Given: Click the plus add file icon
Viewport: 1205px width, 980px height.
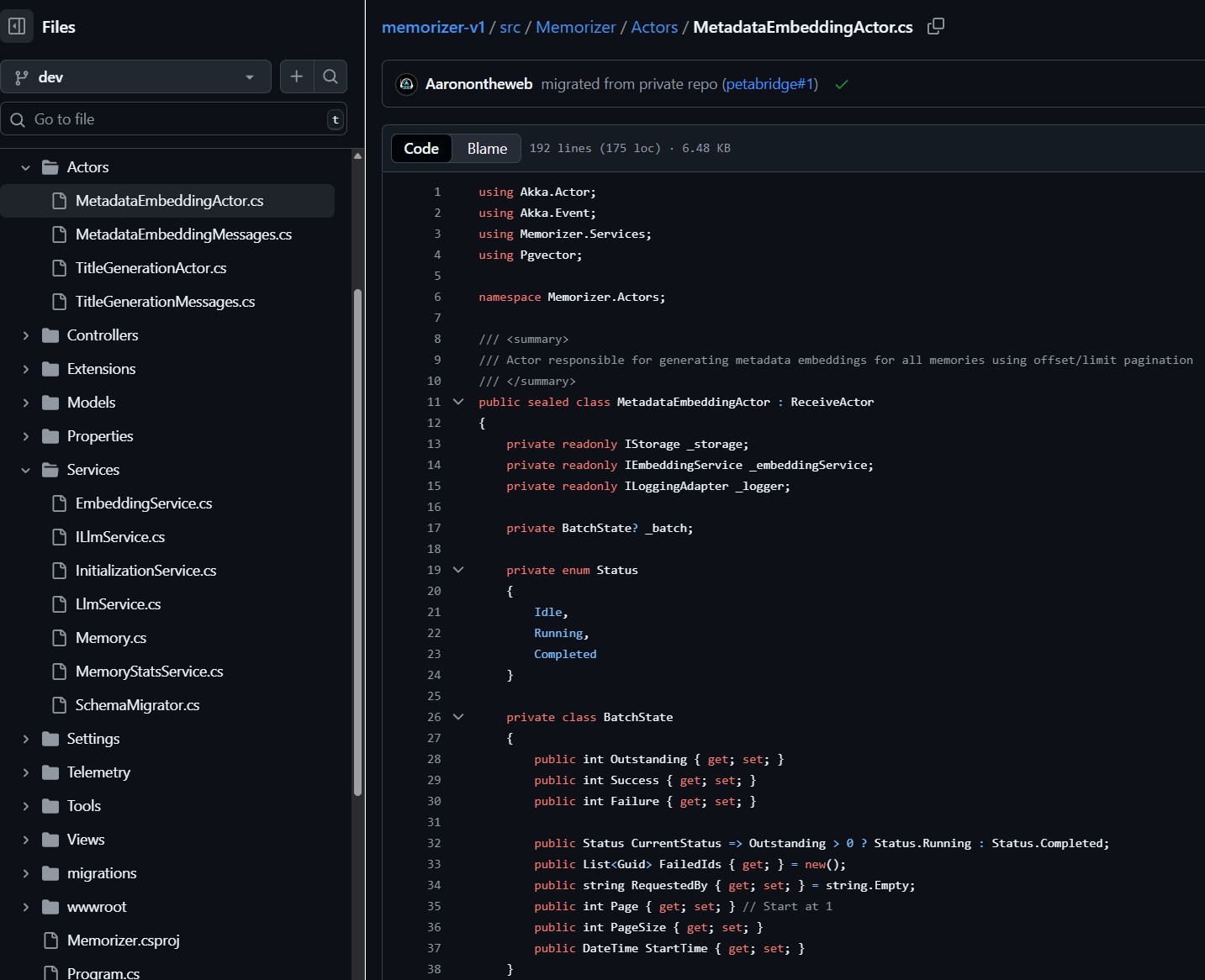Looking at the screenshot, I should (296, 76).
